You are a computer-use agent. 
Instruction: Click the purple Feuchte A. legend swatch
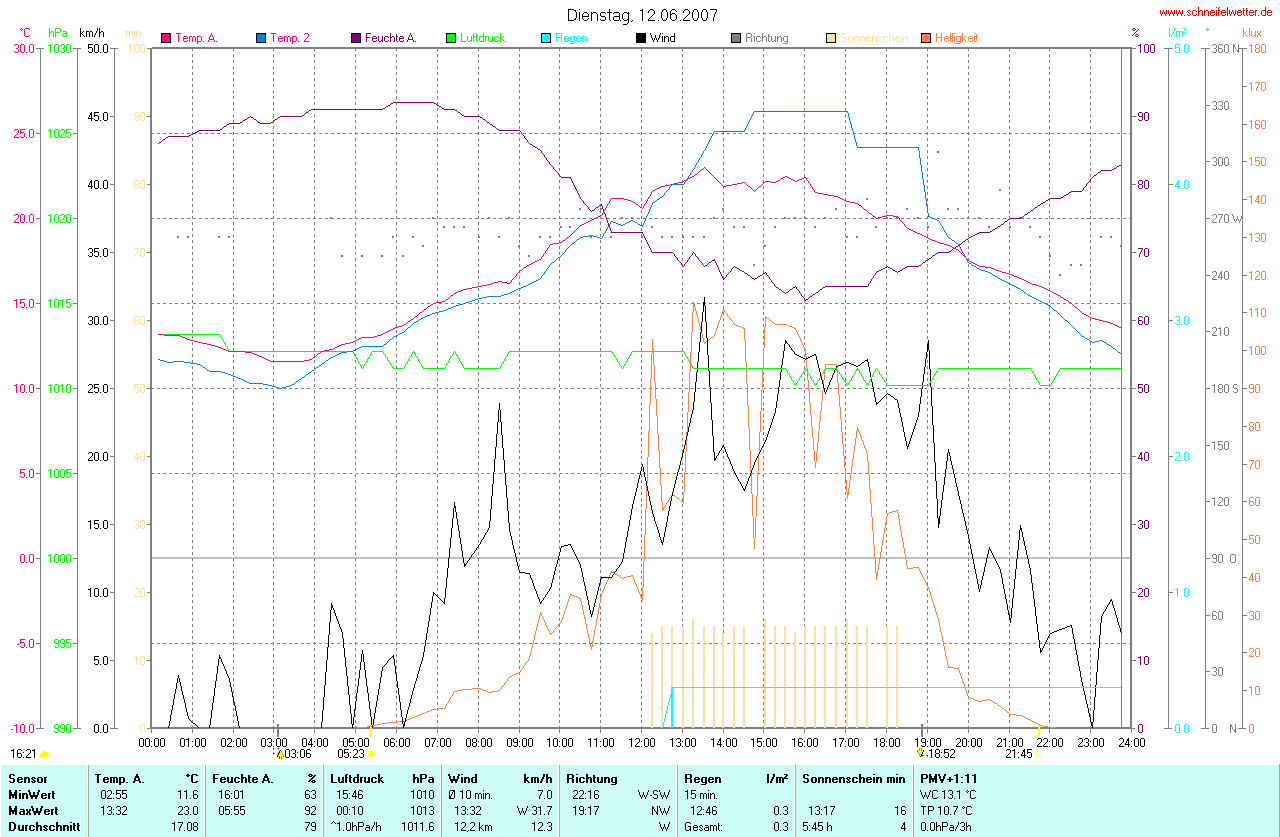(x=356, y=38)
